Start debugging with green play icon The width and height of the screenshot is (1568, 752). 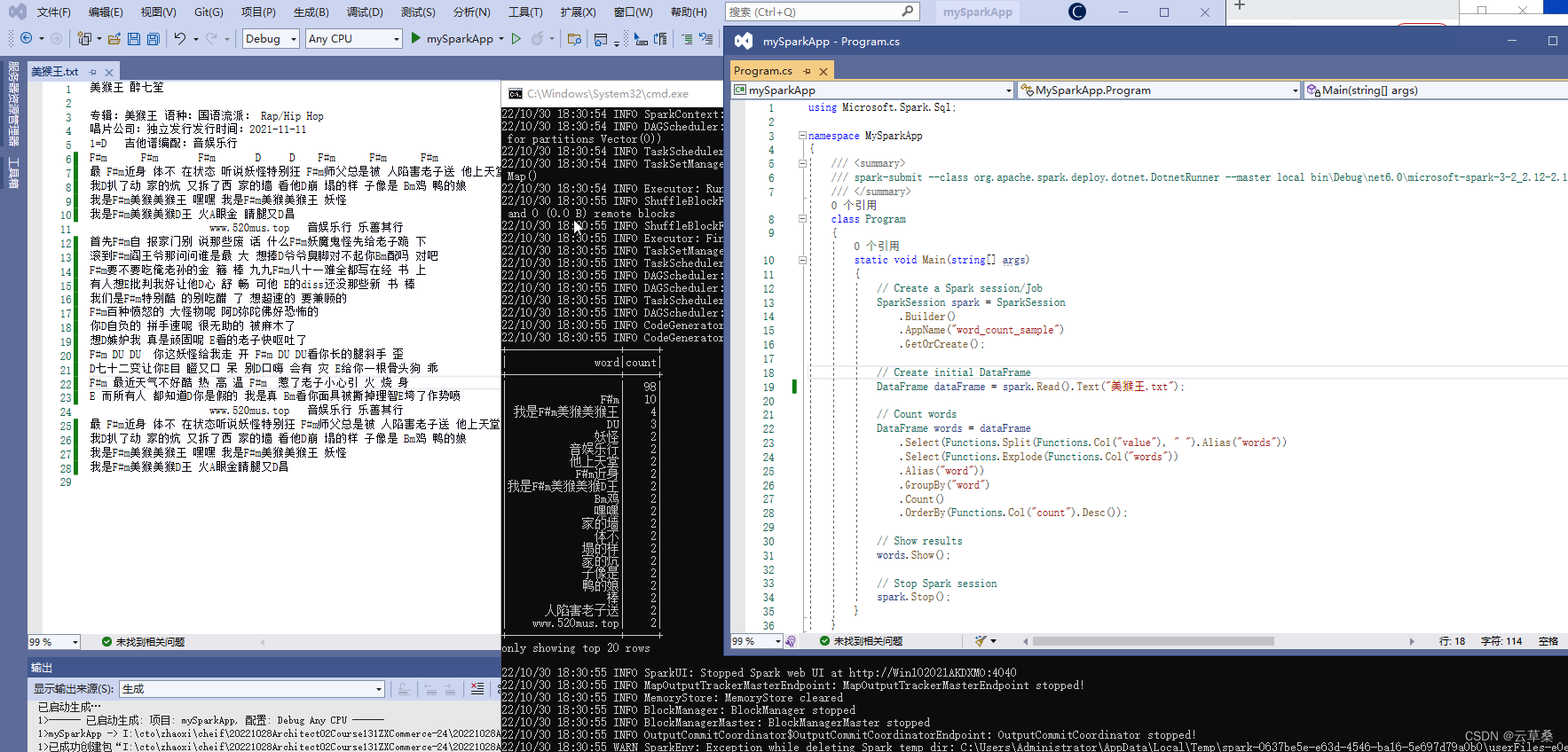pyautogui.click(x=415, y=38)
